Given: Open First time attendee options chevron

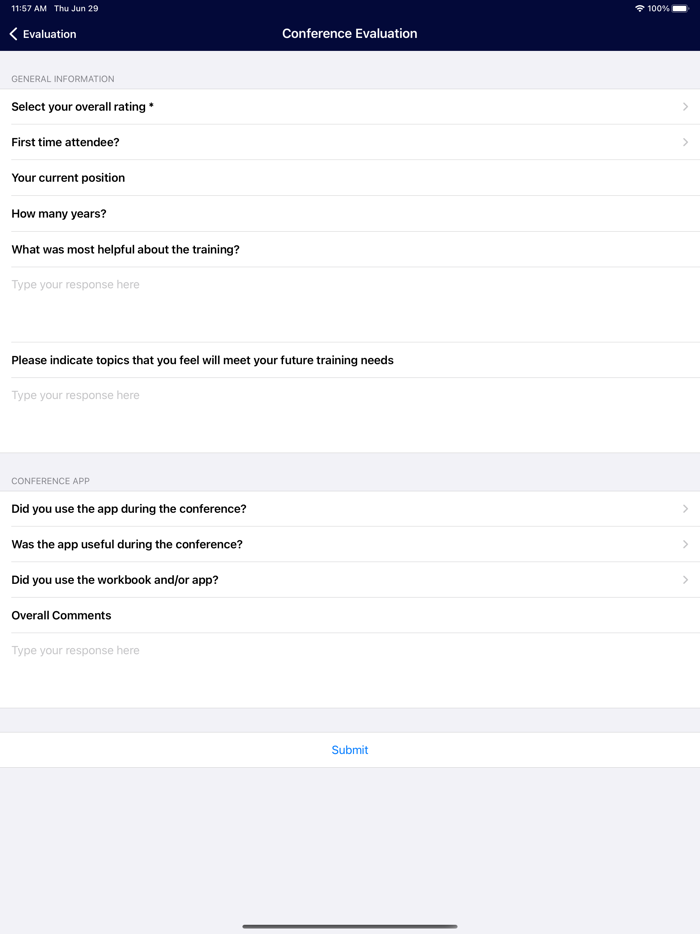Looking at the screenshot, I should click(685, 142).
